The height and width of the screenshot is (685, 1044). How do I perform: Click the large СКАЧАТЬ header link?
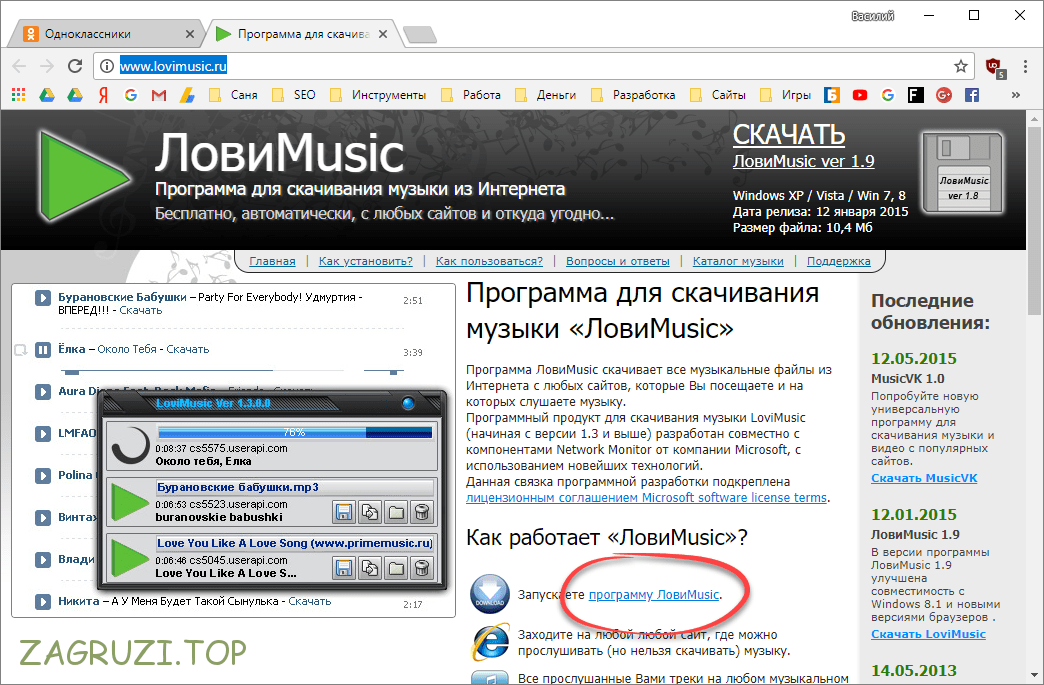coord(789,135)
